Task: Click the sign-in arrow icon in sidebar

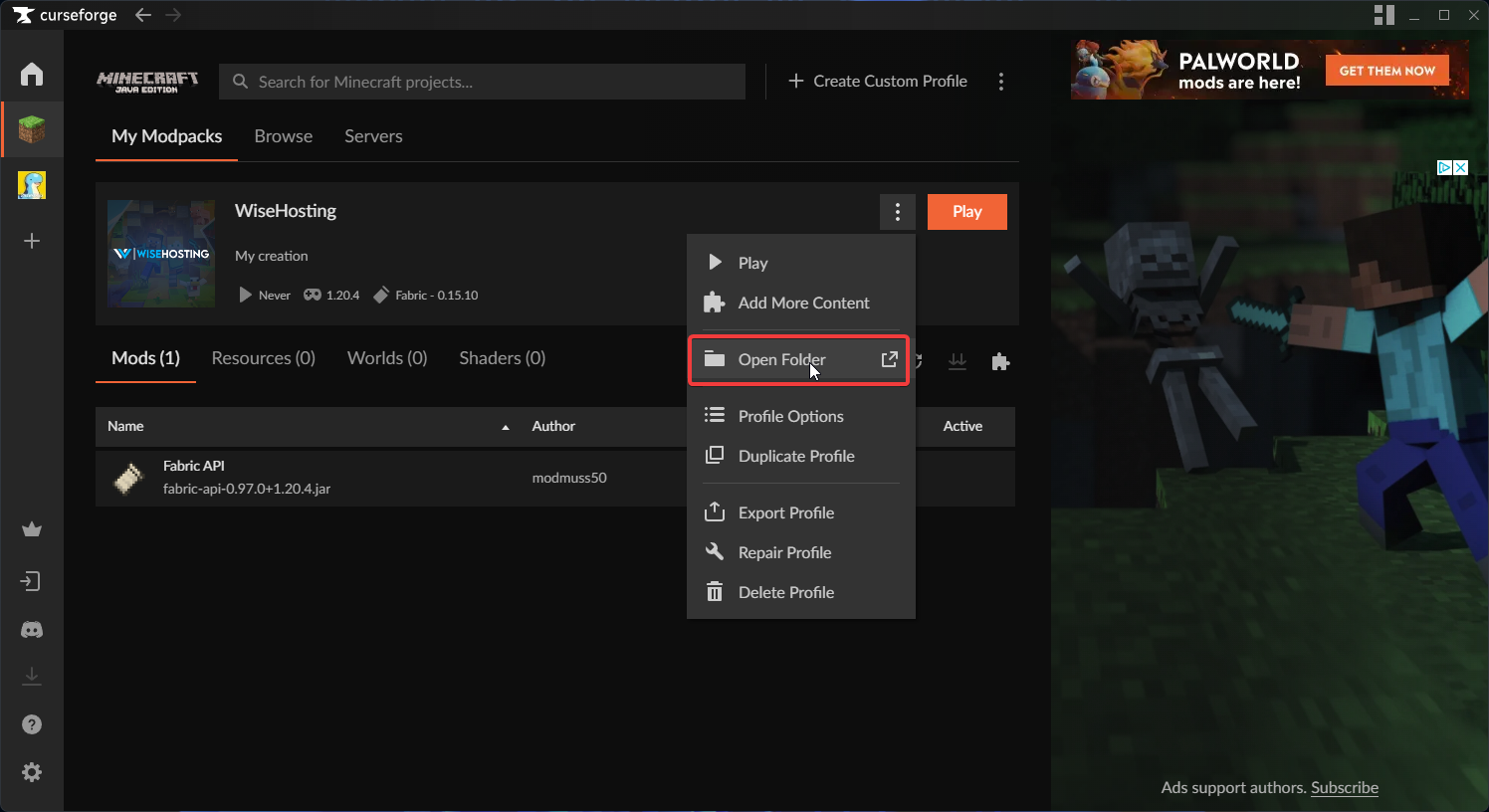Action: pos(32,581)
